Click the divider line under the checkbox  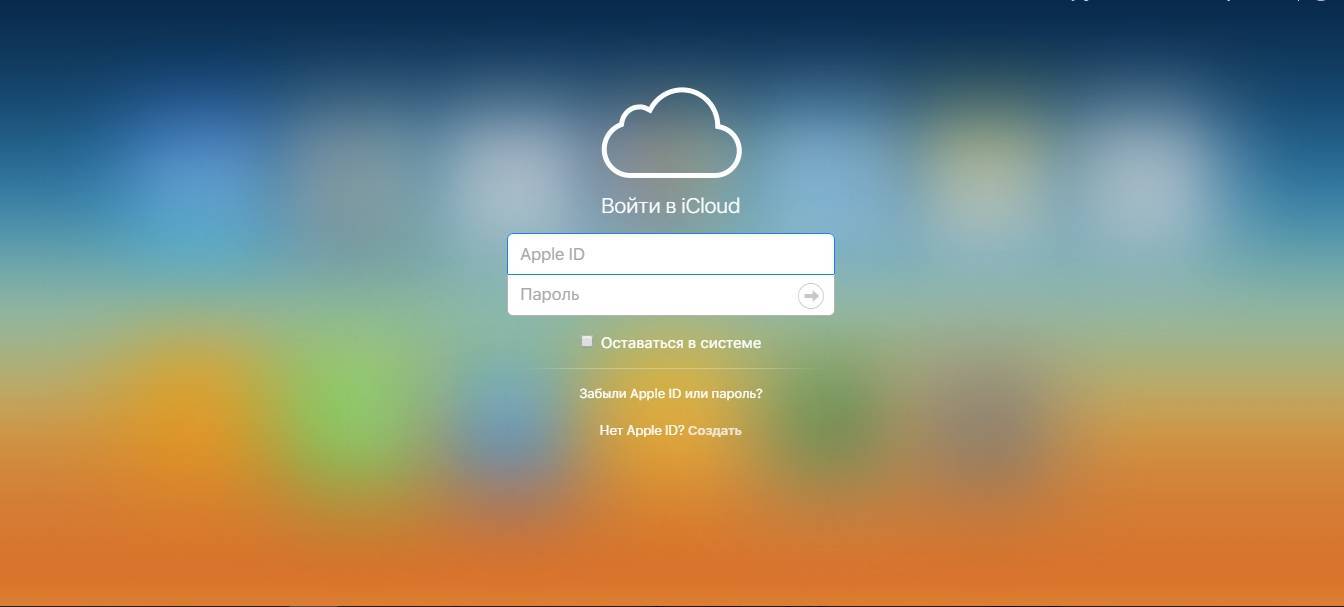670,369
